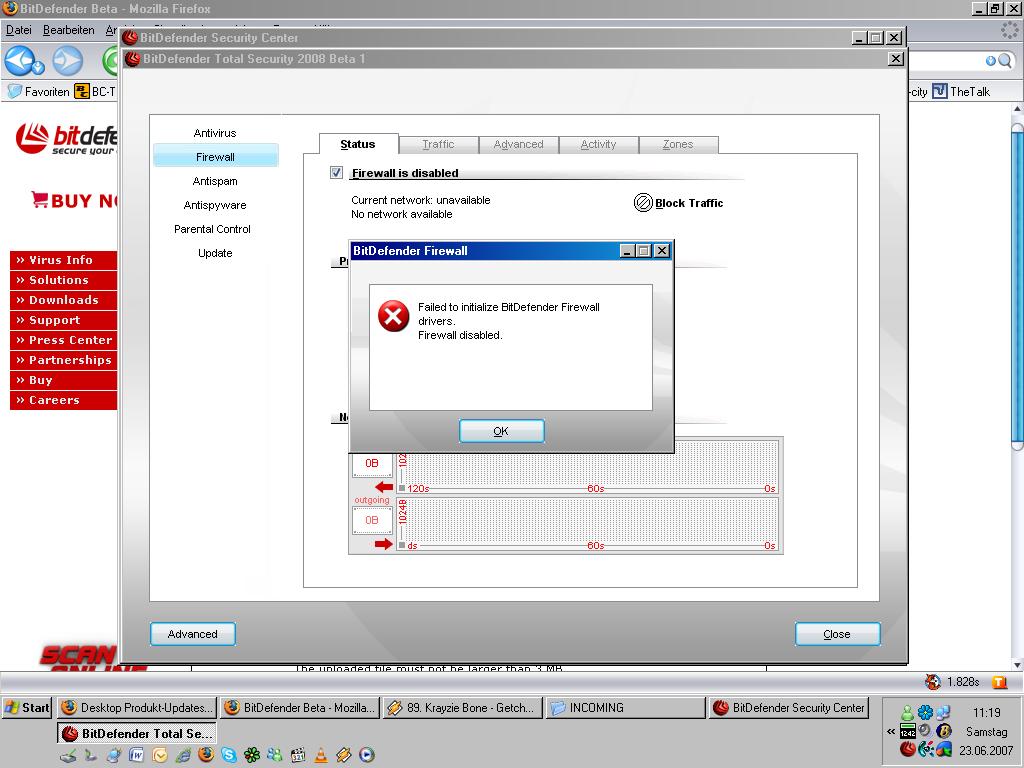This screenshot has width=1024, height=768.
Task: Click the Start button
Action: tap(27, 708)
